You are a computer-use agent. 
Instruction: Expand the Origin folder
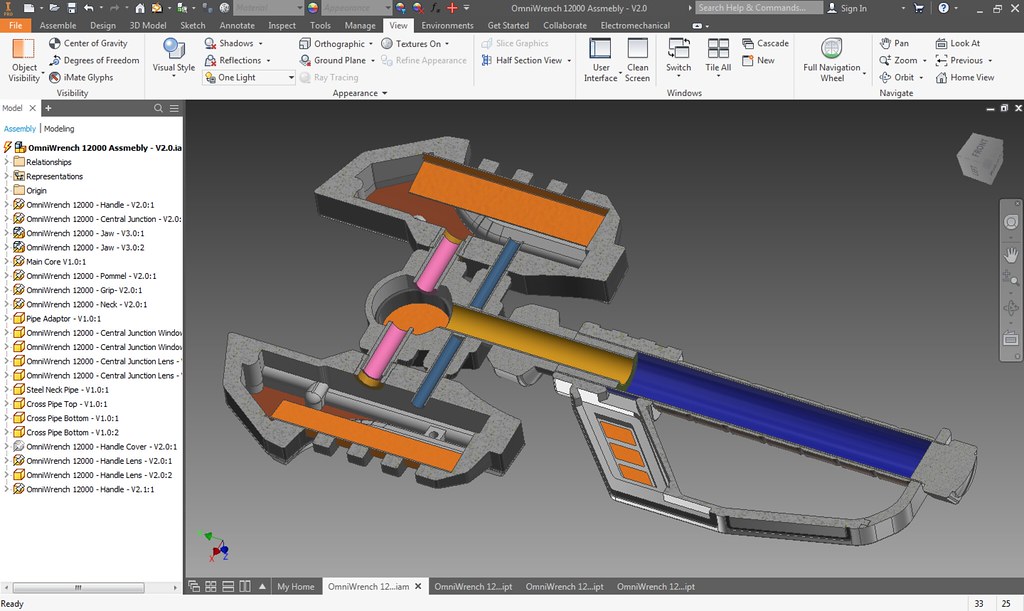(x=7, y=191)
